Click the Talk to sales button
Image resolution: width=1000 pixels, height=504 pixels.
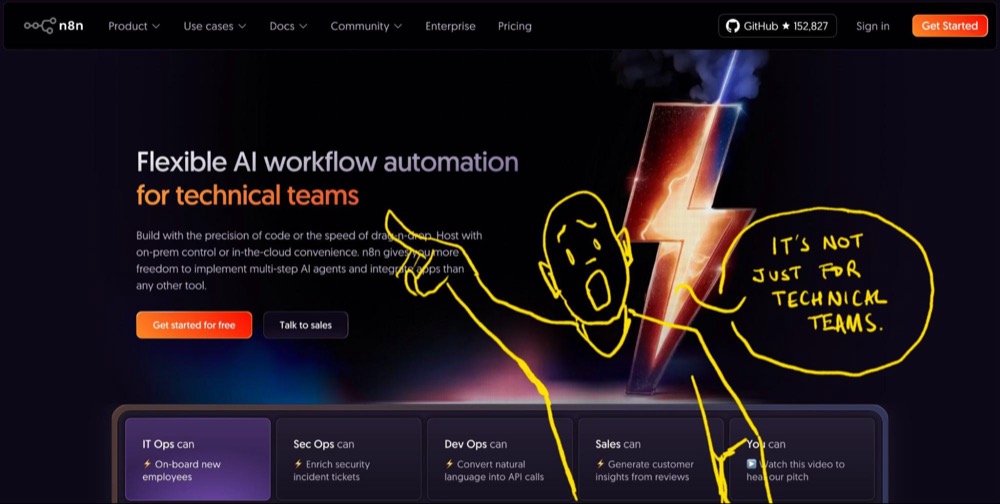(305, 325)
